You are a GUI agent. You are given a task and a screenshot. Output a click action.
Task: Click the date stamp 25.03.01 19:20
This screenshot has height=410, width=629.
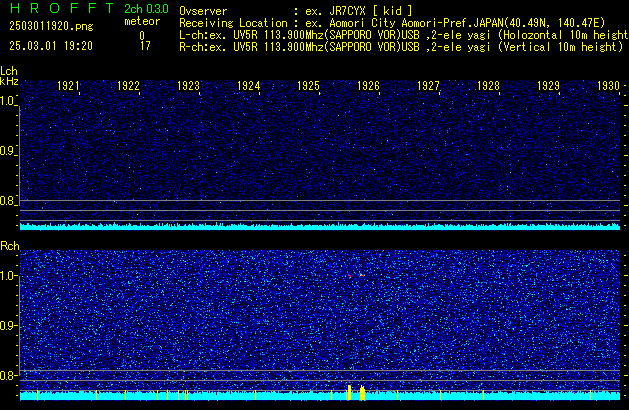[x=51, y=46]
